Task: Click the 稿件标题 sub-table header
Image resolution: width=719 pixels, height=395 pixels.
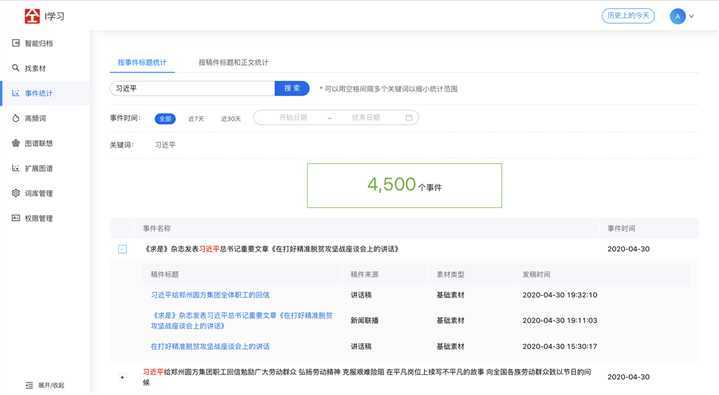Action: tap(165, 274)
